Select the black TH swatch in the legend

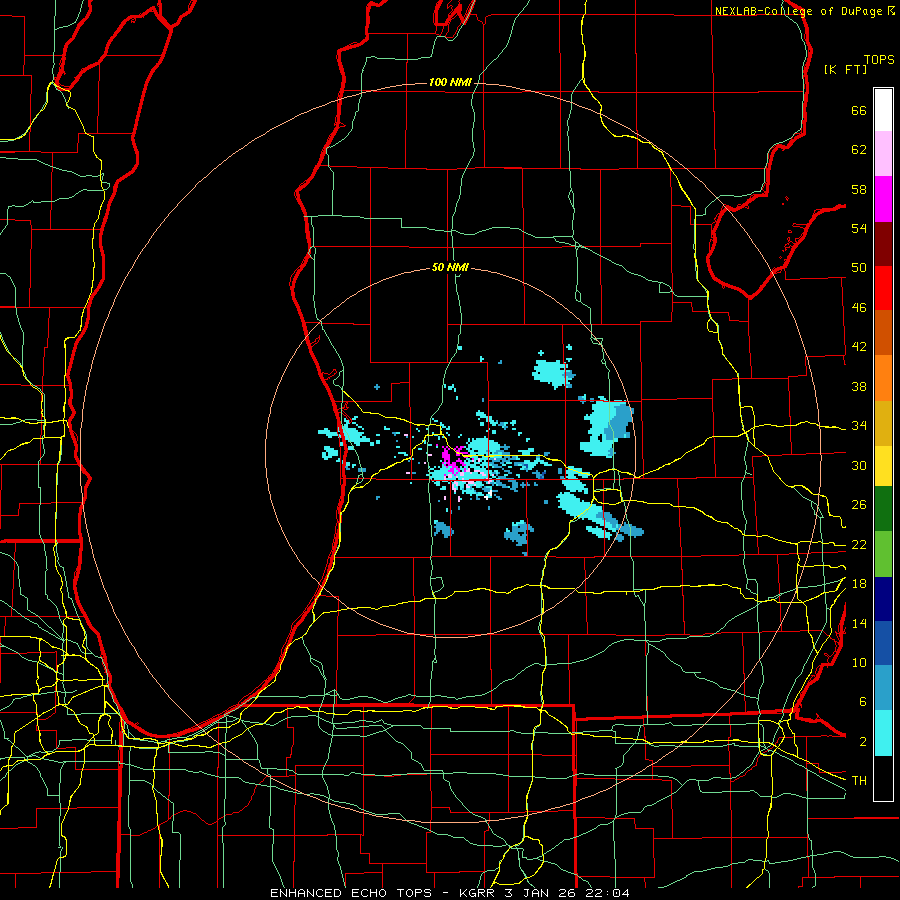pyautogui.click(x=883, y=778)
